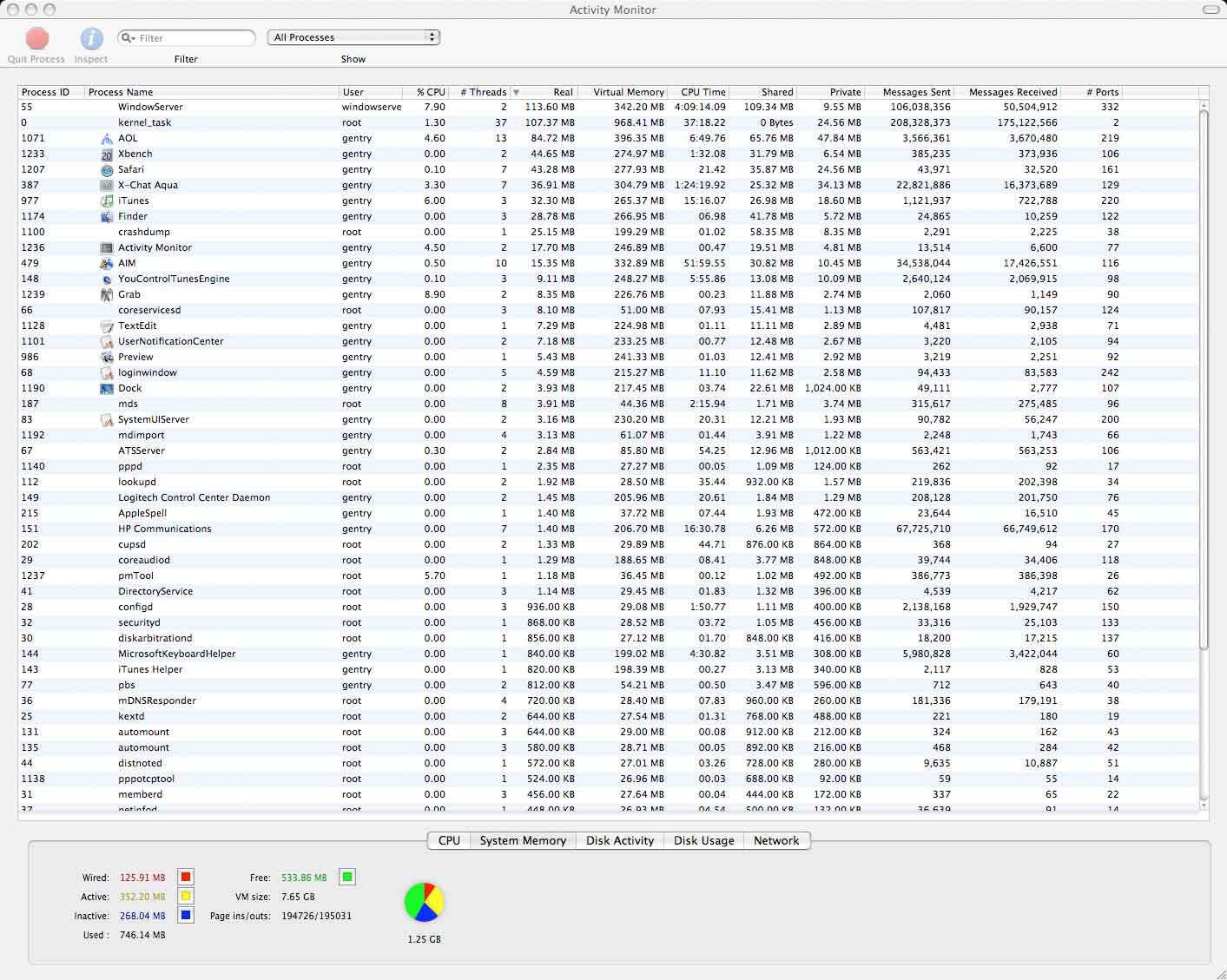The height and width of the screenshot is (980, 1227).
Task: Click in the Filter search field
Action: pyautogui.click(x=187, y=38)
